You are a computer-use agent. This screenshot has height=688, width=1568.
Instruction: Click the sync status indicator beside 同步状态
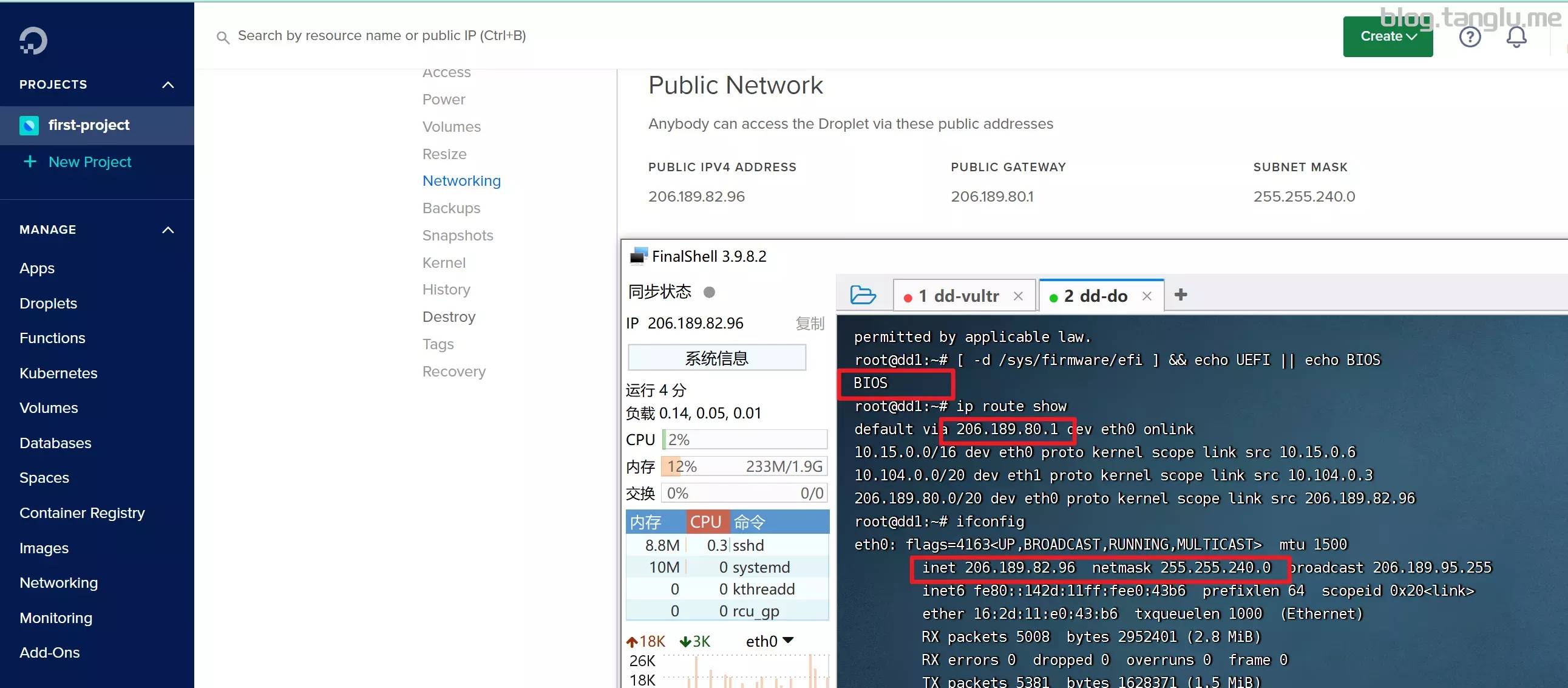tap(709, 292)
